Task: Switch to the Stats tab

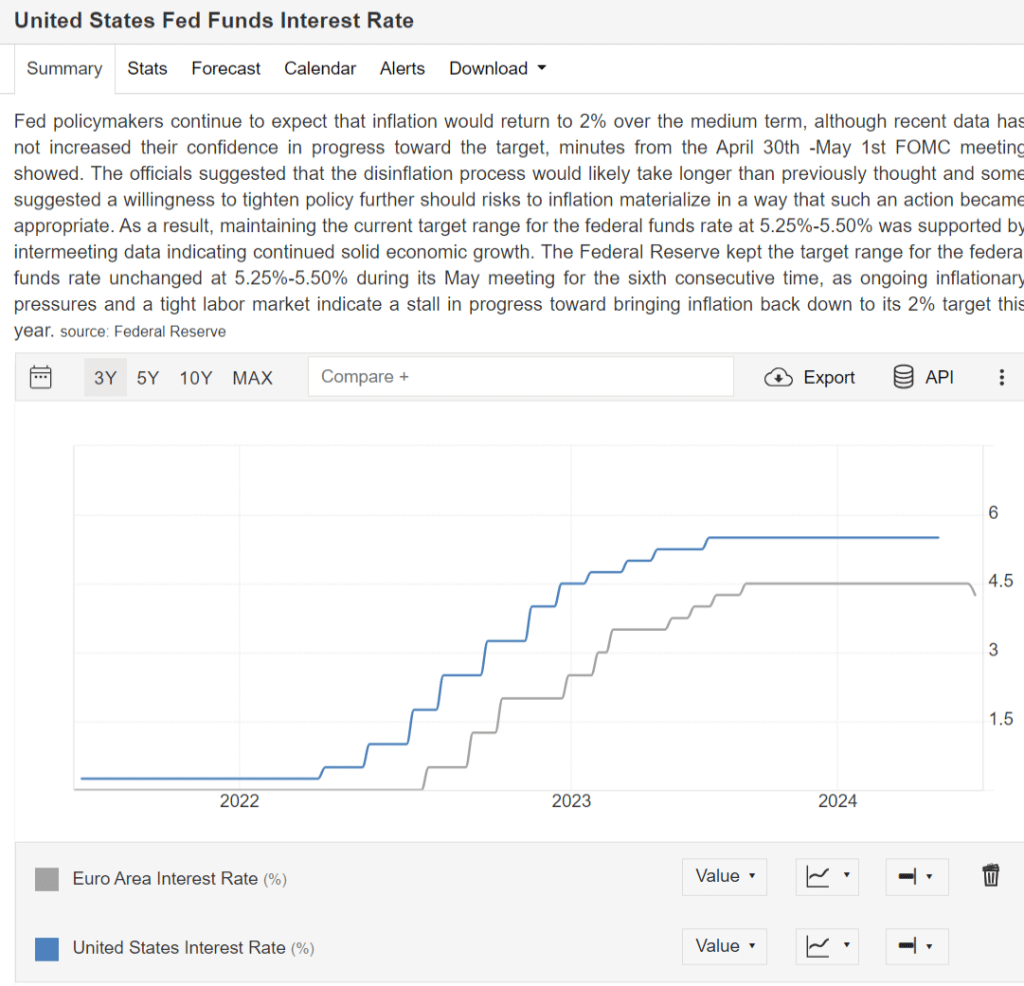Action: coord(147,68)
